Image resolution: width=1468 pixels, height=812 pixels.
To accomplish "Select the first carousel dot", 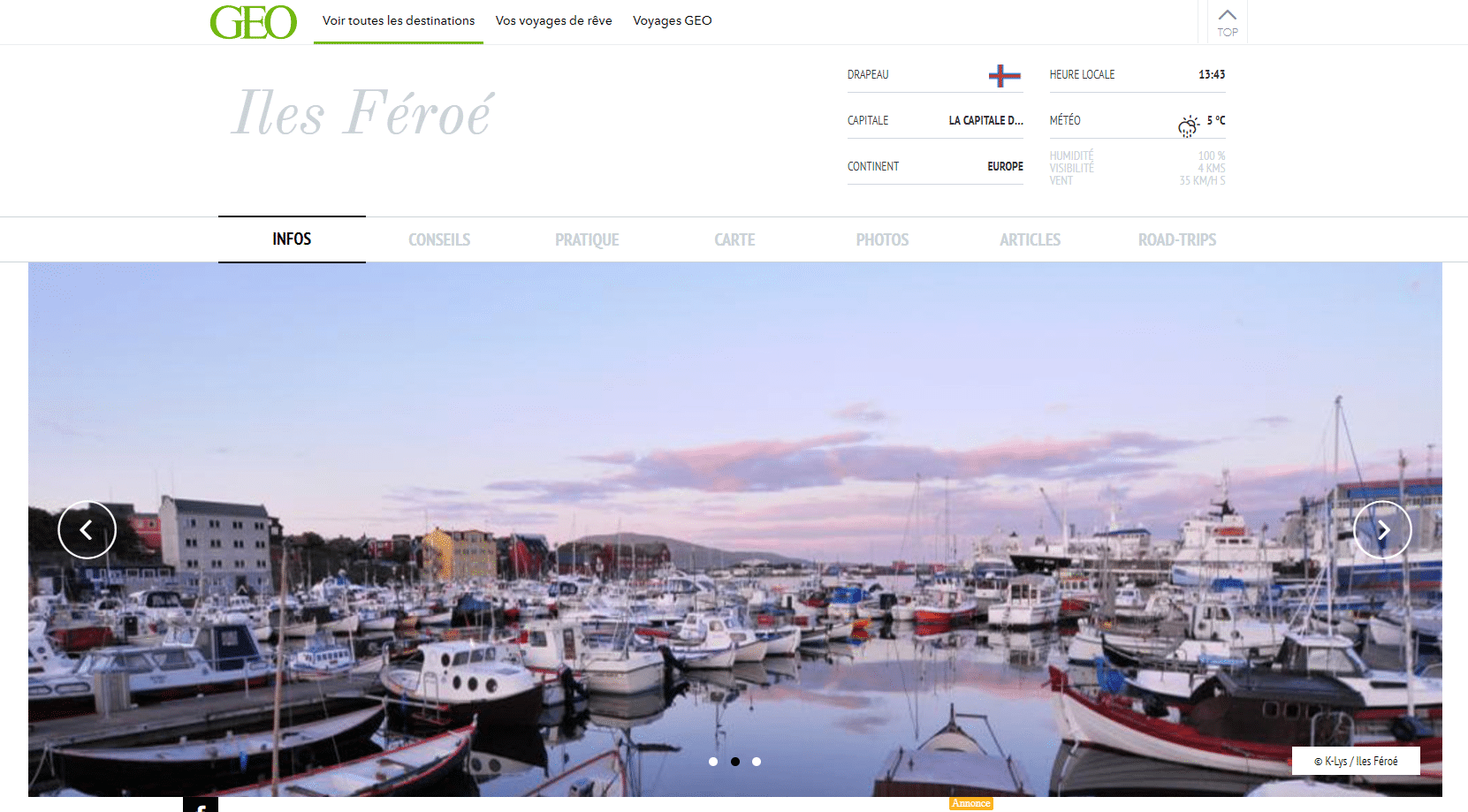I will [713, 762].
